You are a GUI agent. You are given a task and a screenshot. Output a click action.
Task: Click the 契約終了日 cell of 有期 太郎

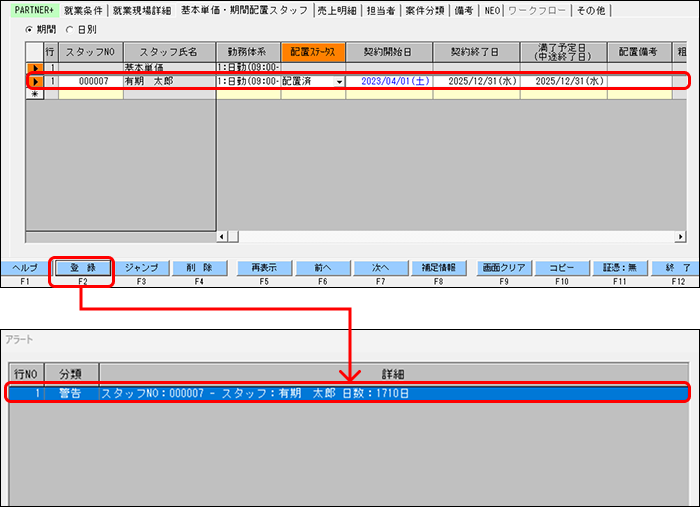pos(476,81)
